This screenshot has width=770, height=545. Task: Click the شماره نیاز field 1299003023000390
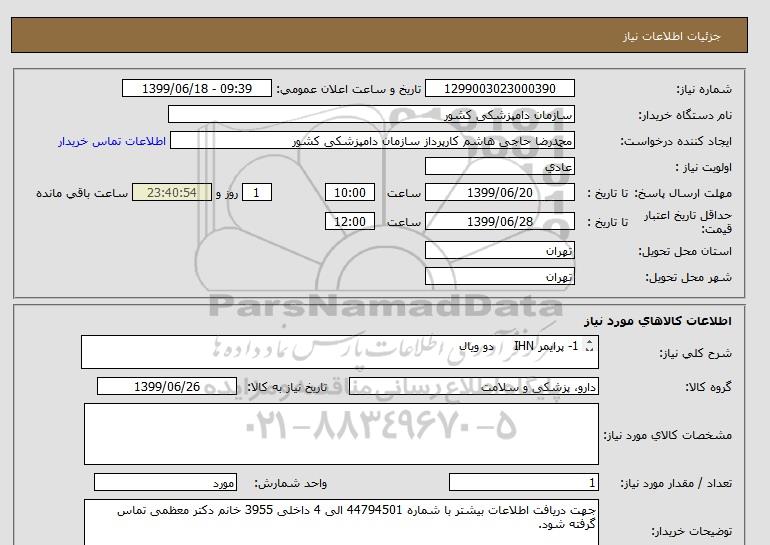coord(499,88)
